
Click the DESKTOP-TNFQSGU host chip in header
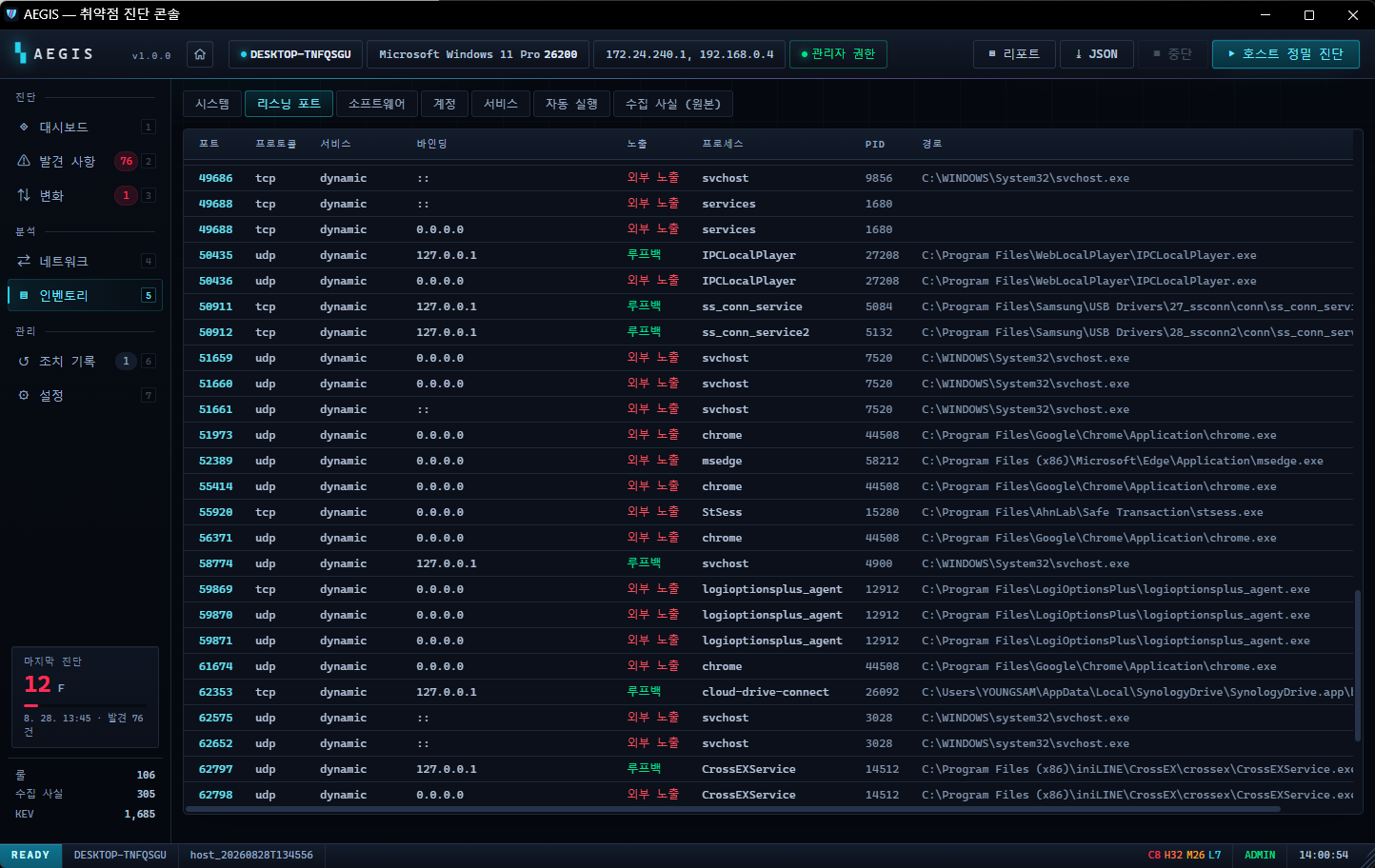click(295, 54)
